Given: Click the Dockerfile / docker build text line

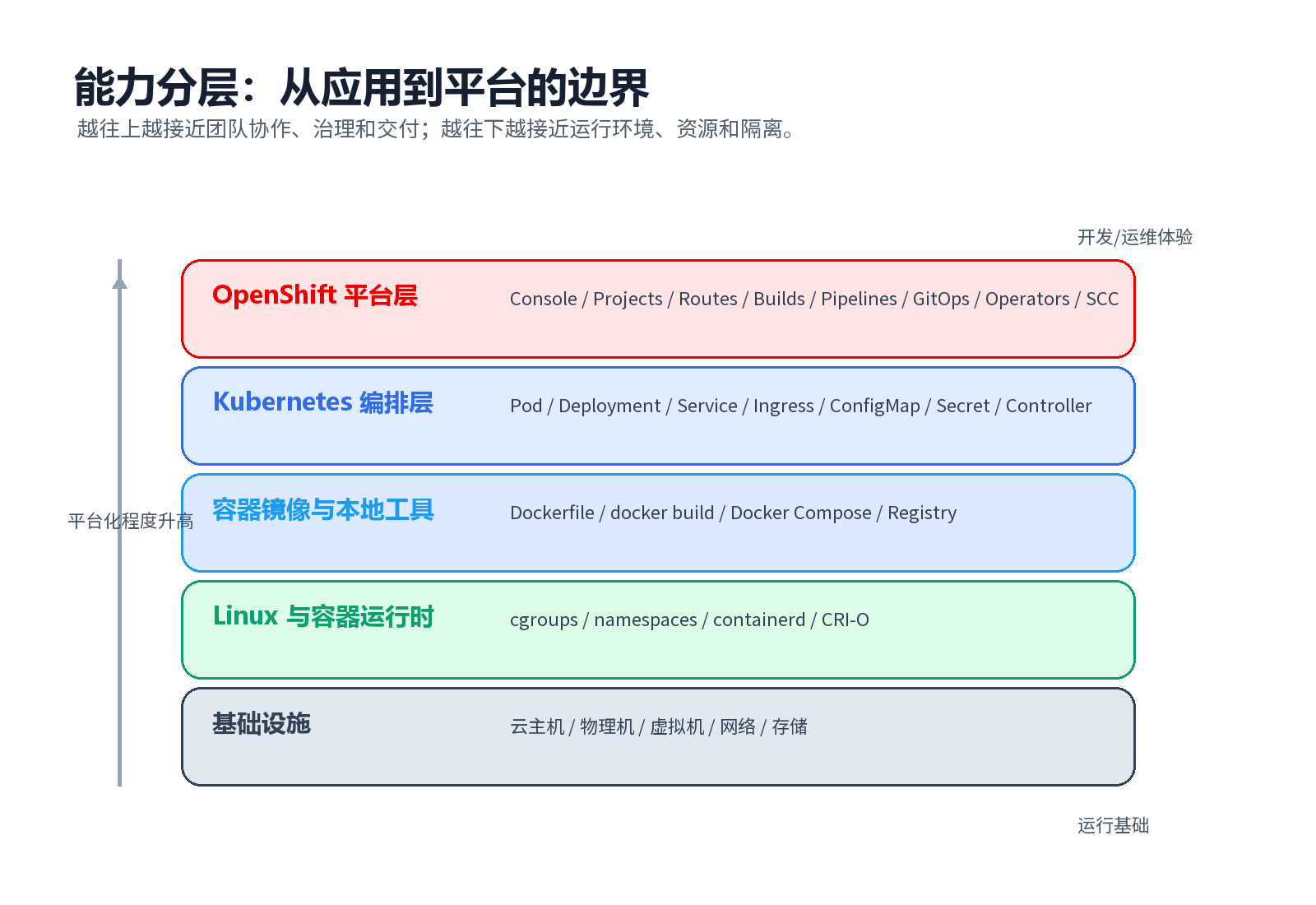Looking at the screenshot, I should [734, 513].
